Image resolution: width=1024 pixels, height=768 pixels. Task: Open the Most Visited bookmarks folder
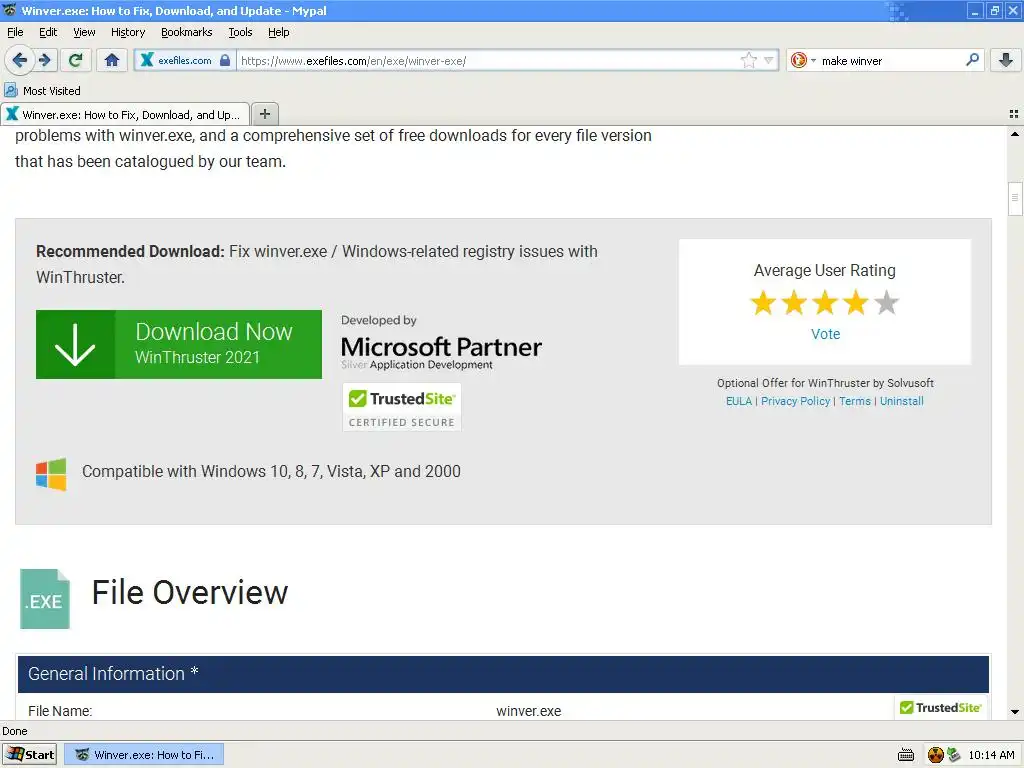click(42, 91)
